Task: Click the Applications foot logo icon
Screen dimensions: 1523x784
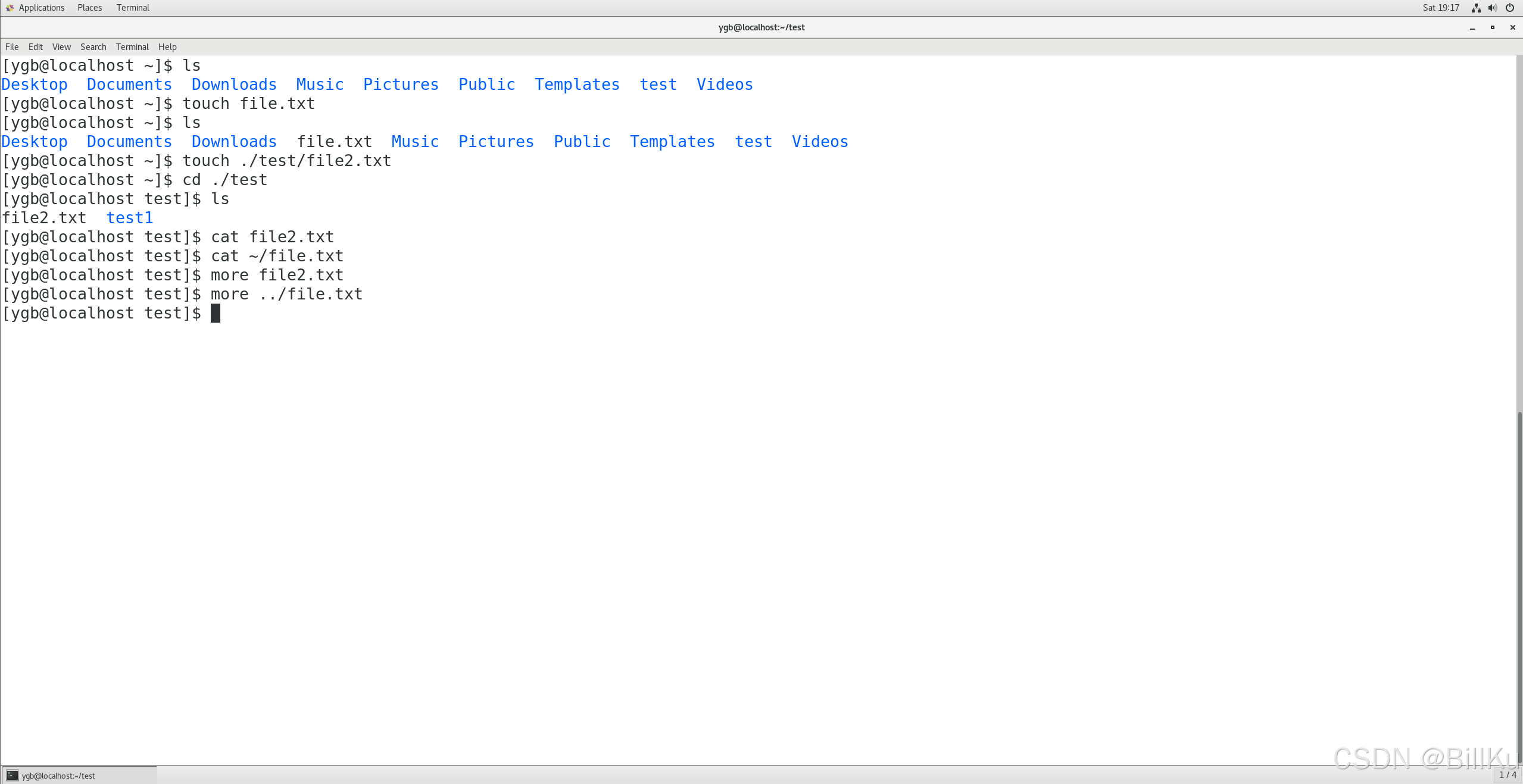Action: 10,8
